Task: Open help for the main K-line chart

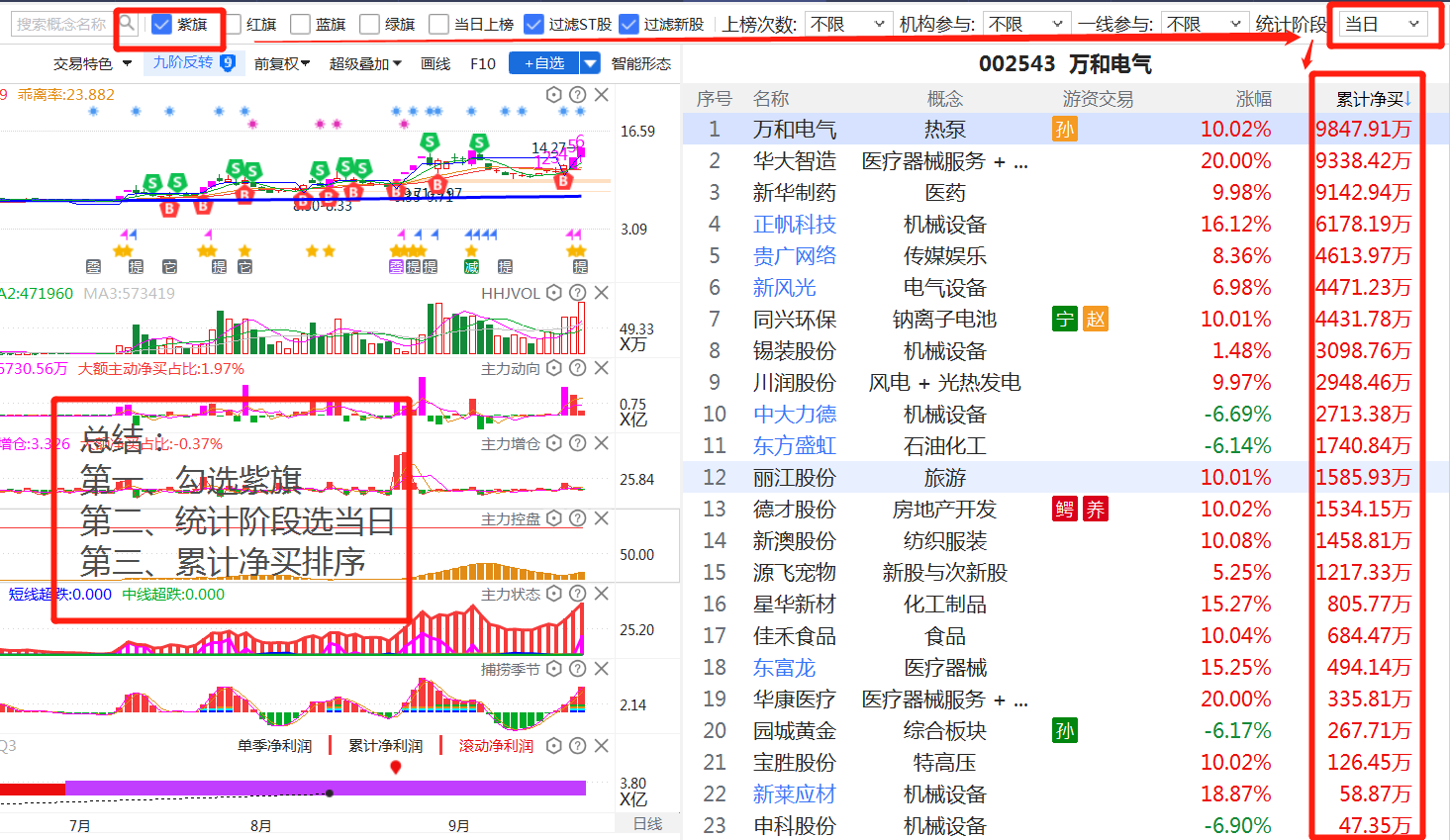Action: coord(578,95)
